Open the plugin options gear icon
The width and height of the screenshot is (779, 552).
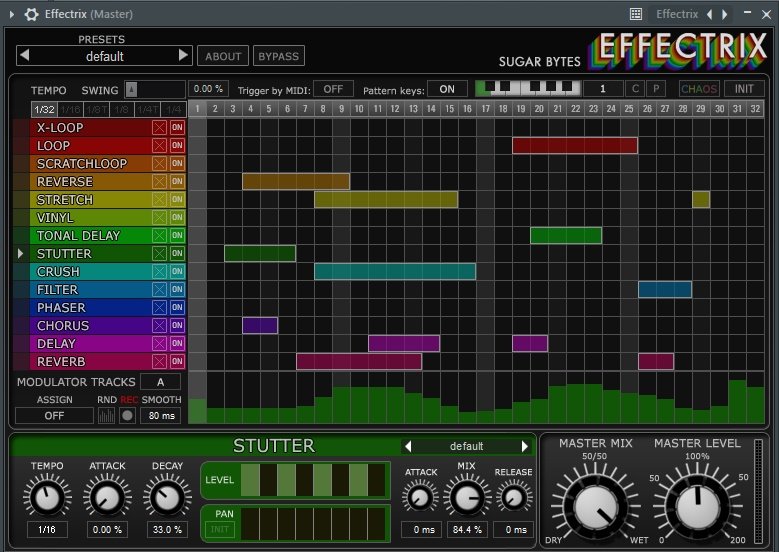pos(31,14)
